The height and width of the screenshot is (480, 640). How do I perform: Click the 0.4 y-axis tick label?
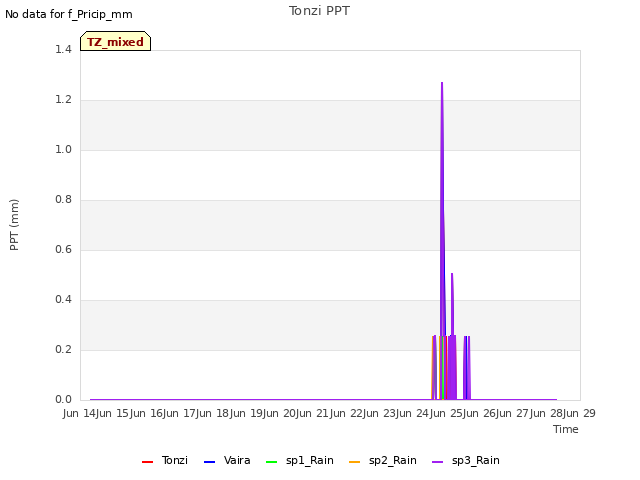point(63,299)
